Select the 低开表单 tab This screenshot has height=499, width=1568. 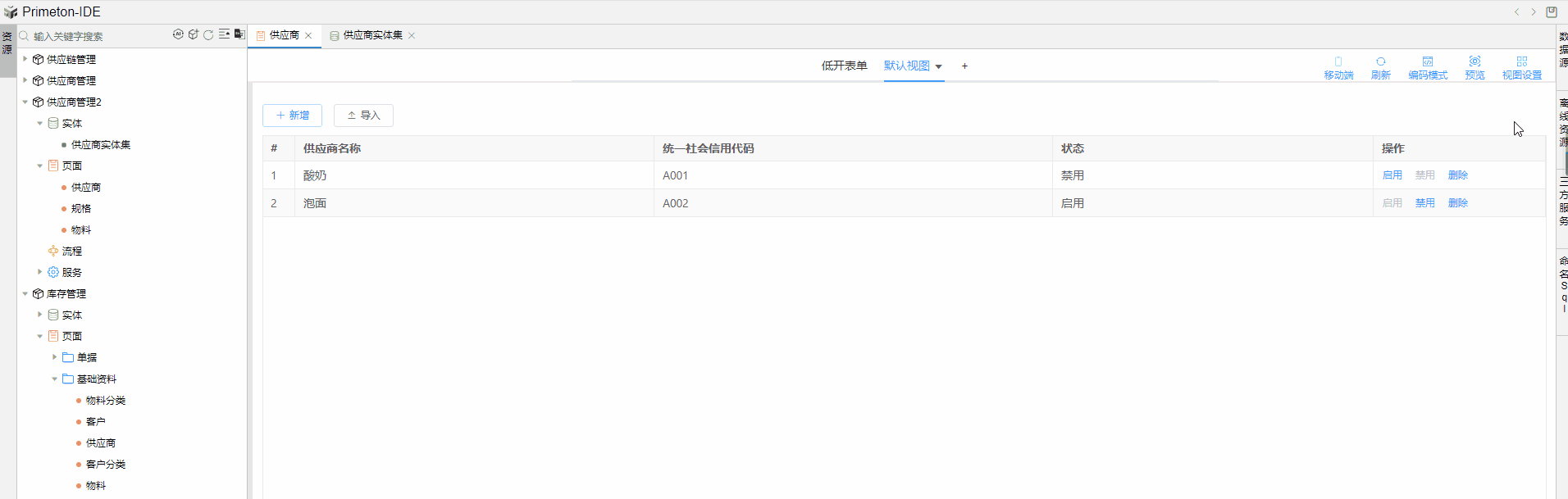pos(844,66)
